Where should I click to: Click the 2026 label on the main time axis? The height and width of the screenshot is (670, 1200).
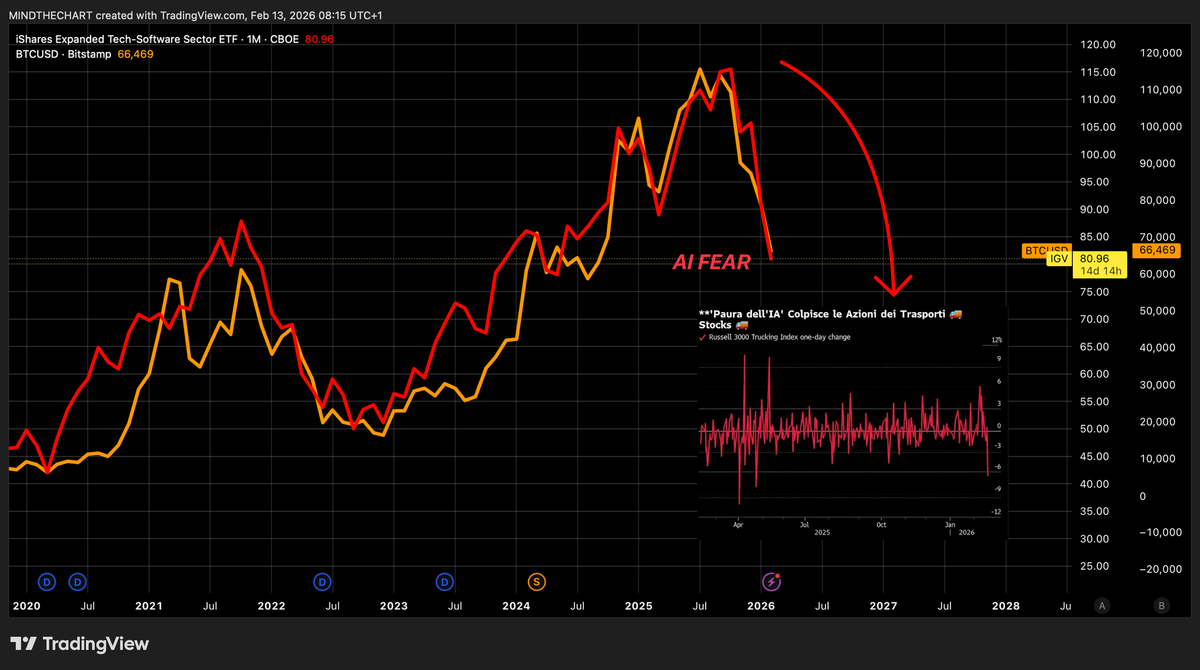click(x=762, y=606)
